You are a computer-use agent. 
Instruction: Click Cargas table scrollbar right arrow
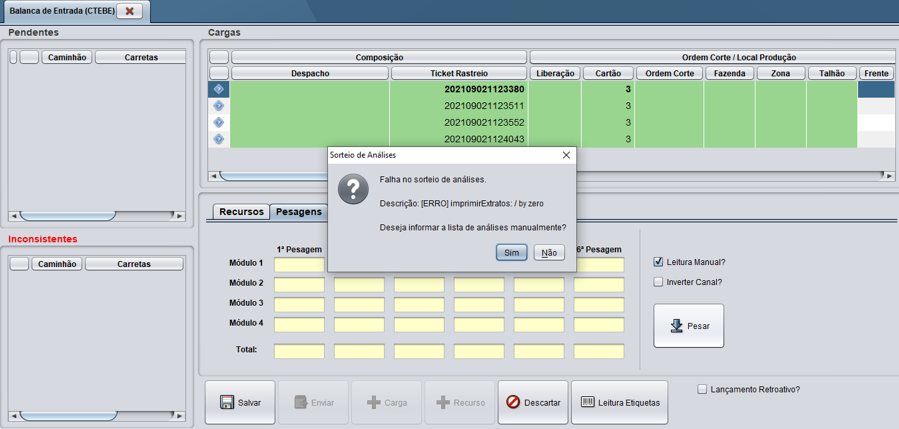[x=889, y=176]
